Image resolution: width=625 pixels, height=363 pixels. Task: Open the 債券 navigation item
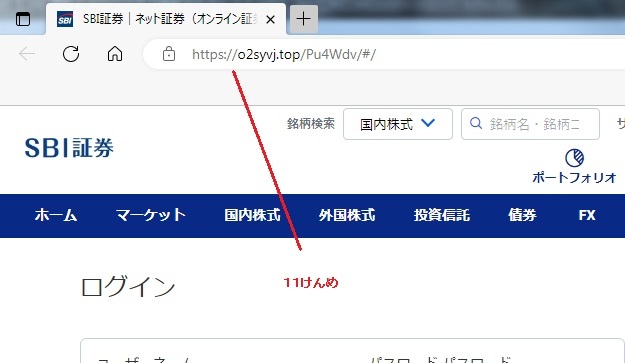click(522, 215)
